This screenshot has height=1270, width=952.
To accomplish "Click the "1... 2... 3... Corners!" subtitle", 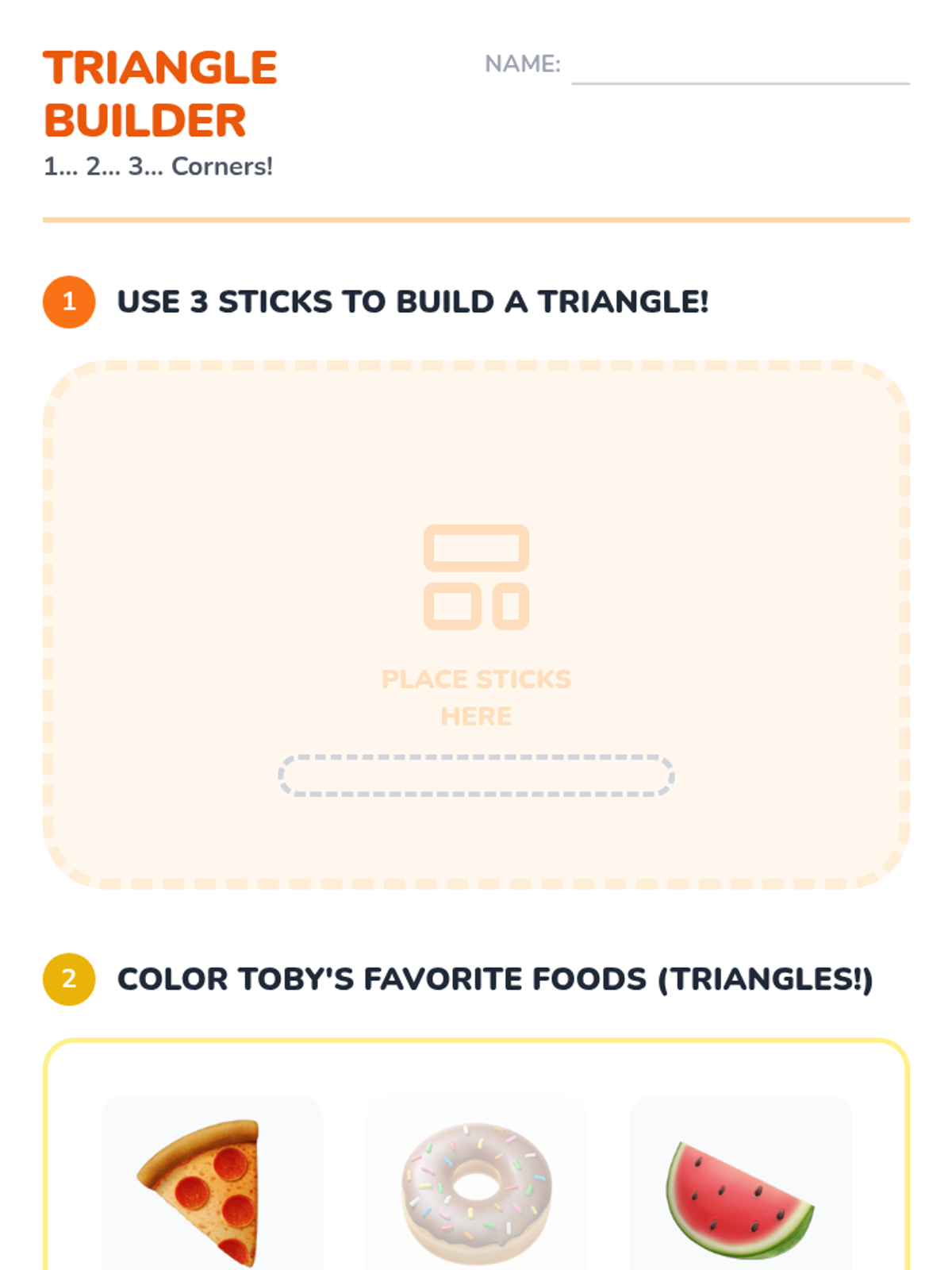I will pos(158,167).
